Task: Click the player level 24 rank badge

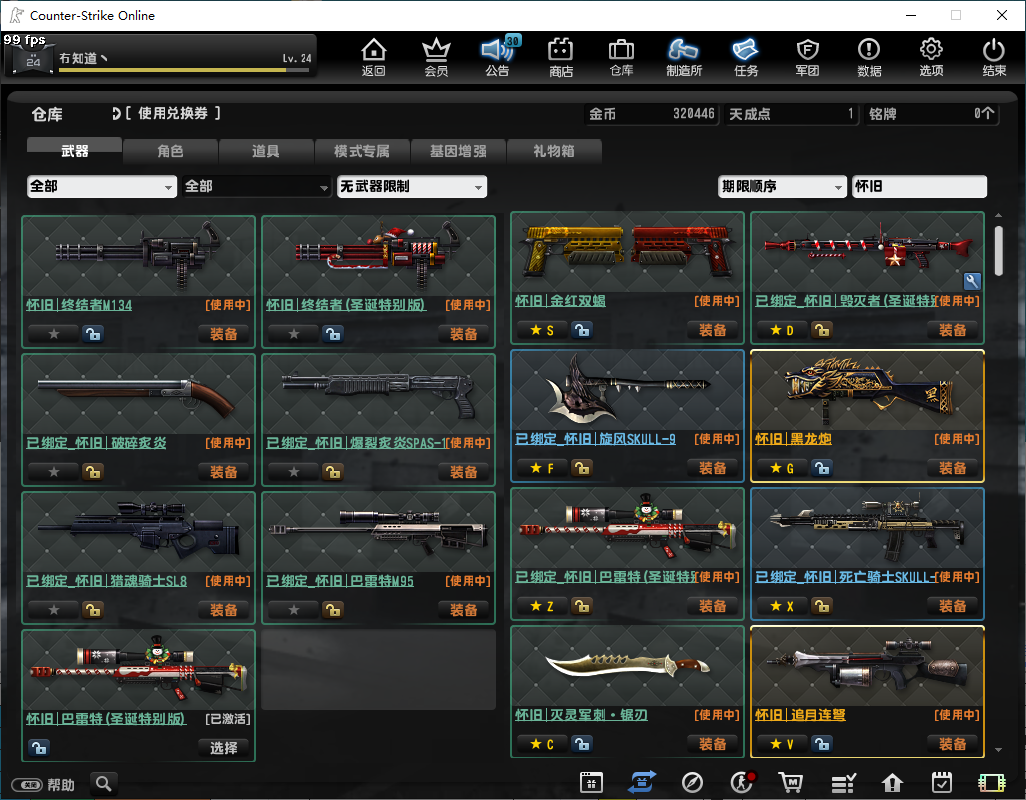Action: click(x=33, y=60)
